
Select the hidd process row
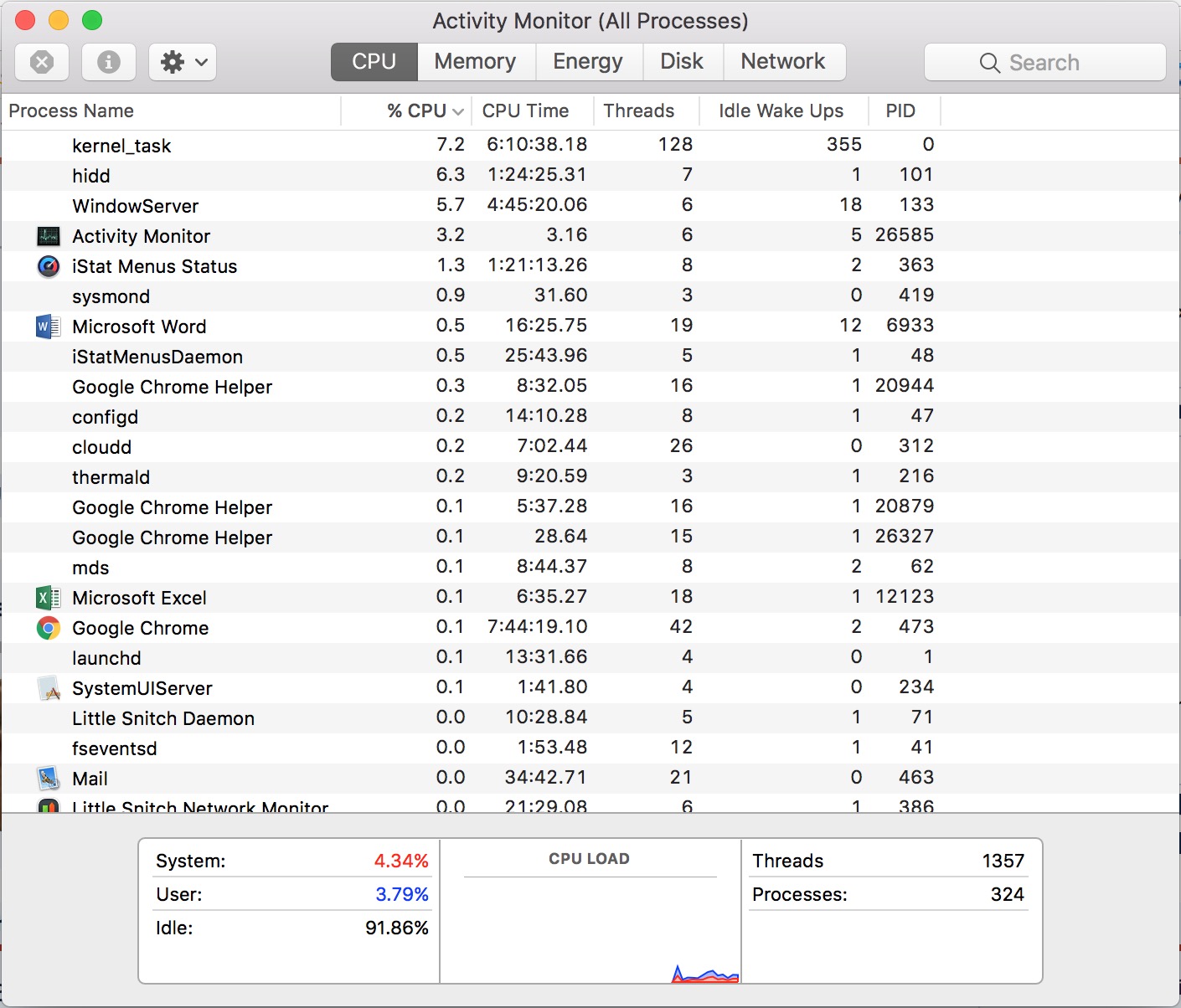point(590,176)
